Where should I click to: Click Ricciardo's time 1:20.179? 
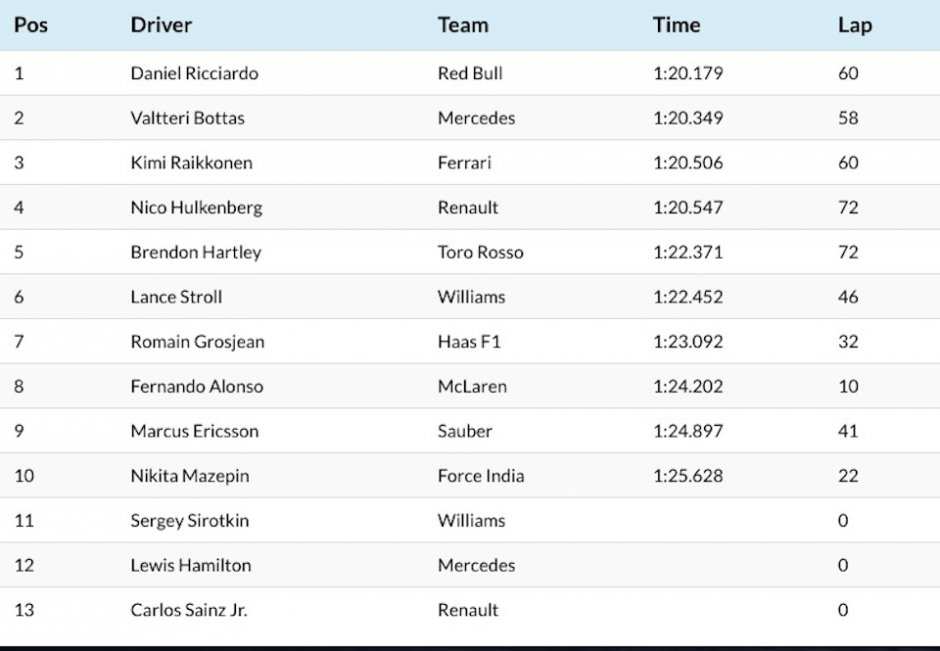[688, 73]
